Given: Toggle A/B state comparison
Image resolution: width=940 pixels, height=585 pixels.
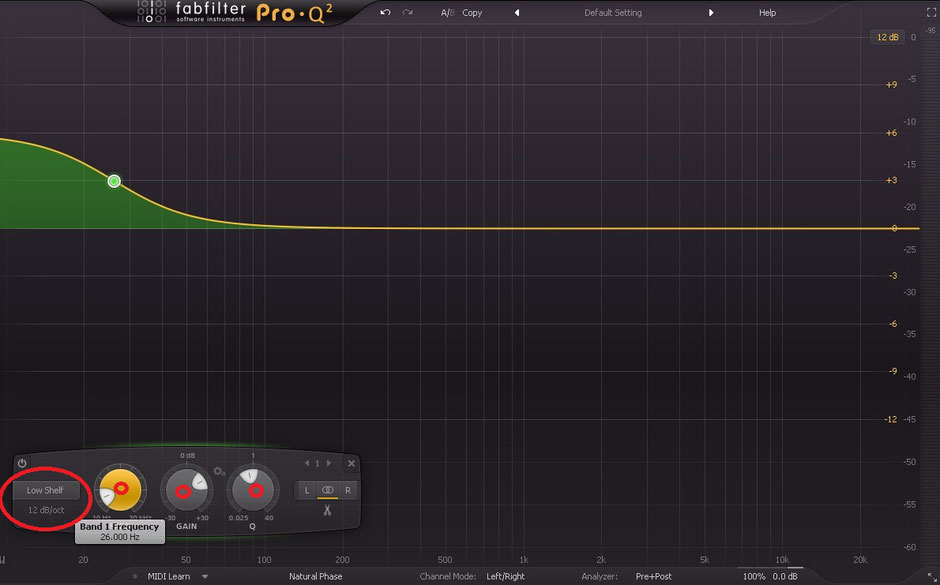Looking at the screenshot, I should tap(447, 13).
